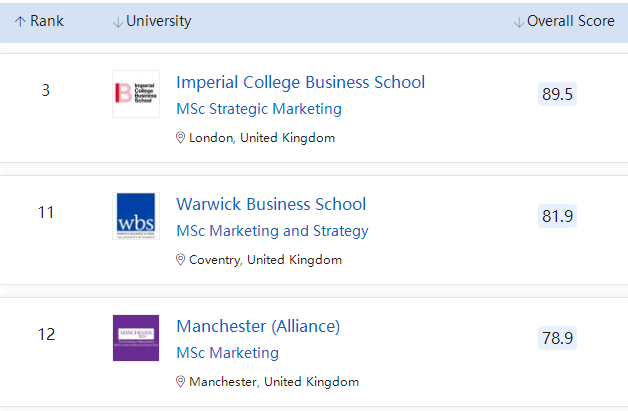This screenshot has height=411, width=628.
Task: Click the up arrow next to Rank
Action: point(20,22)
